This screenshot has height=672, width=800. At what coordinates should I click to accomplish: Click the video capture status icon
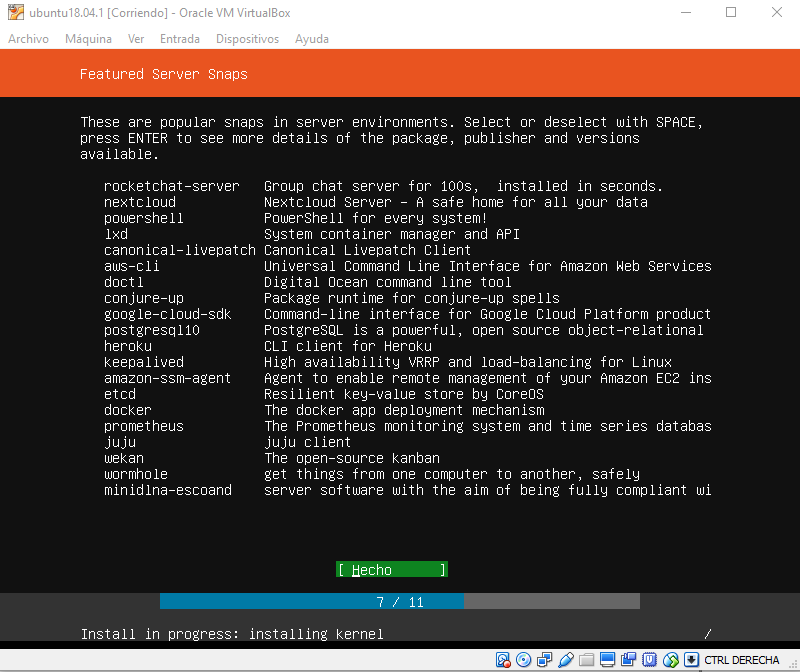click(628, 660)
